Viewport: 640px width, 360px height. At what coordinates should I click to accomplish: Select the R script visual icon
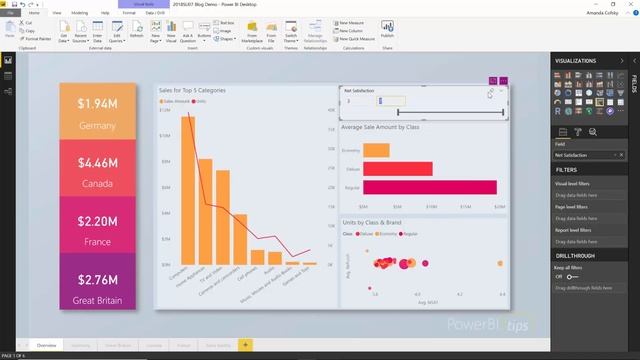pos(558,111)
